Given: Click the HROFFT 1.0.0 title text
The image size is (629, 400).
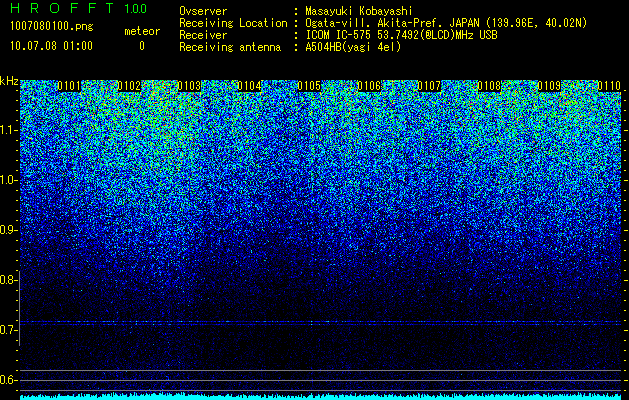Looking at the screenshot, I should tap(79, 8).
